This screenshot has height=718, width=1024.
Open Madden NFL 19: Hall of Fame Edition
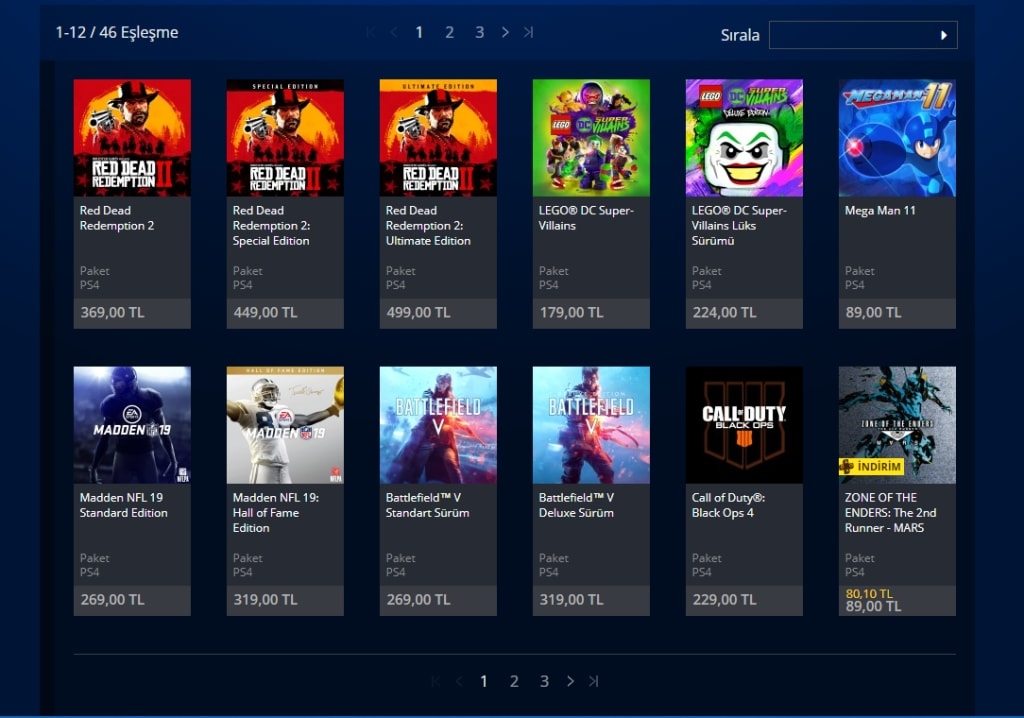tap(285, 425)
